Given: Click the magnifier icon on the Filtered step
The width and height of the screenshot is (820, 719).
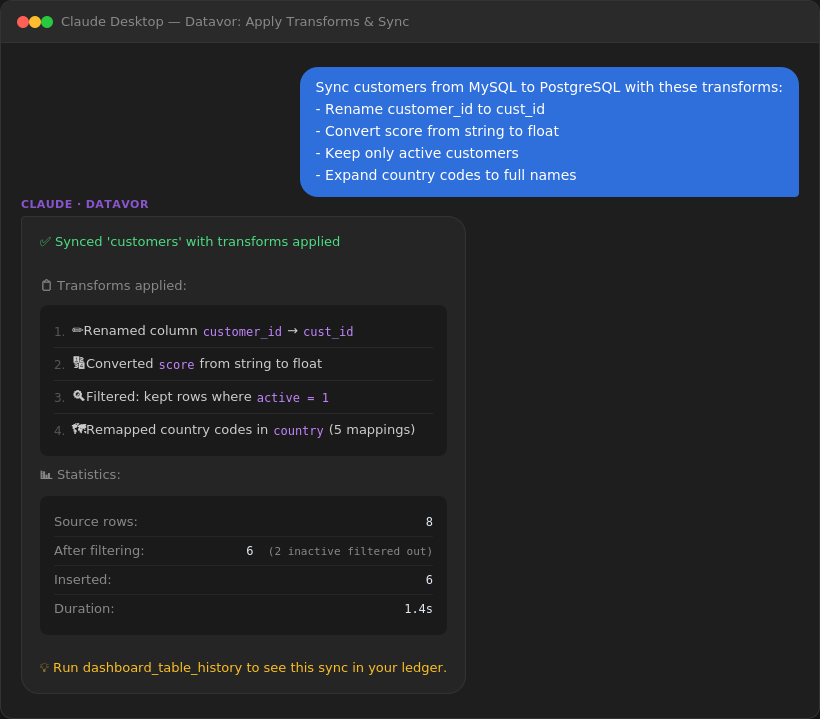Looking at the screenshot, I should (x=78, y=396).
